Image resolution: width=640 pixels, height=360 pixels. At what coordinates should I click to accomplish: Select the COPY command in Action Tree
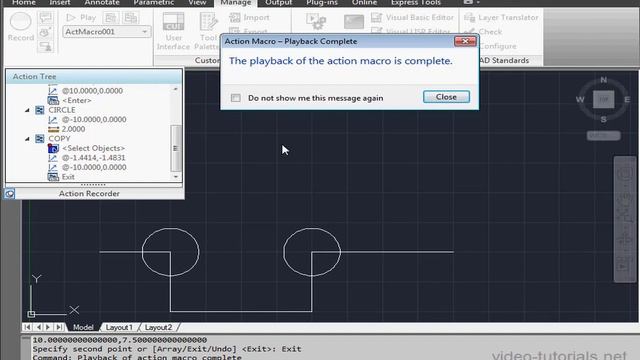[x=59, y=139]
